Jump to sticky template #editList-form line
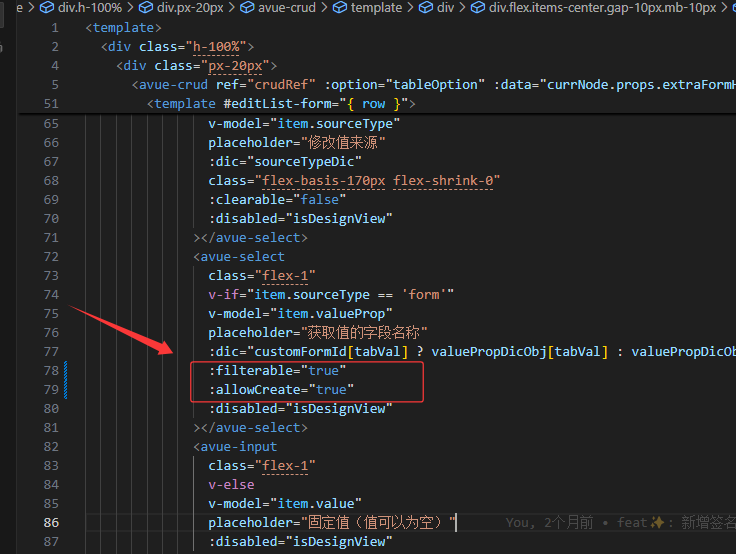 pyautogui.click(x=280, y=104)
